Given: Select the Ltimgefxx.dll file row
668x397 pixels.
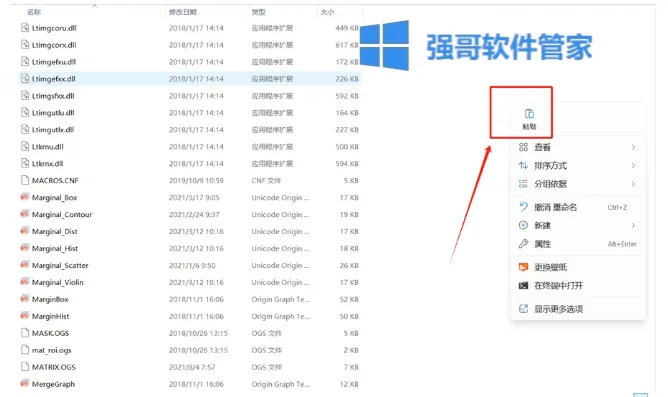Looking at the screenshot, I should pyautogui.click(x=190, y=79).
